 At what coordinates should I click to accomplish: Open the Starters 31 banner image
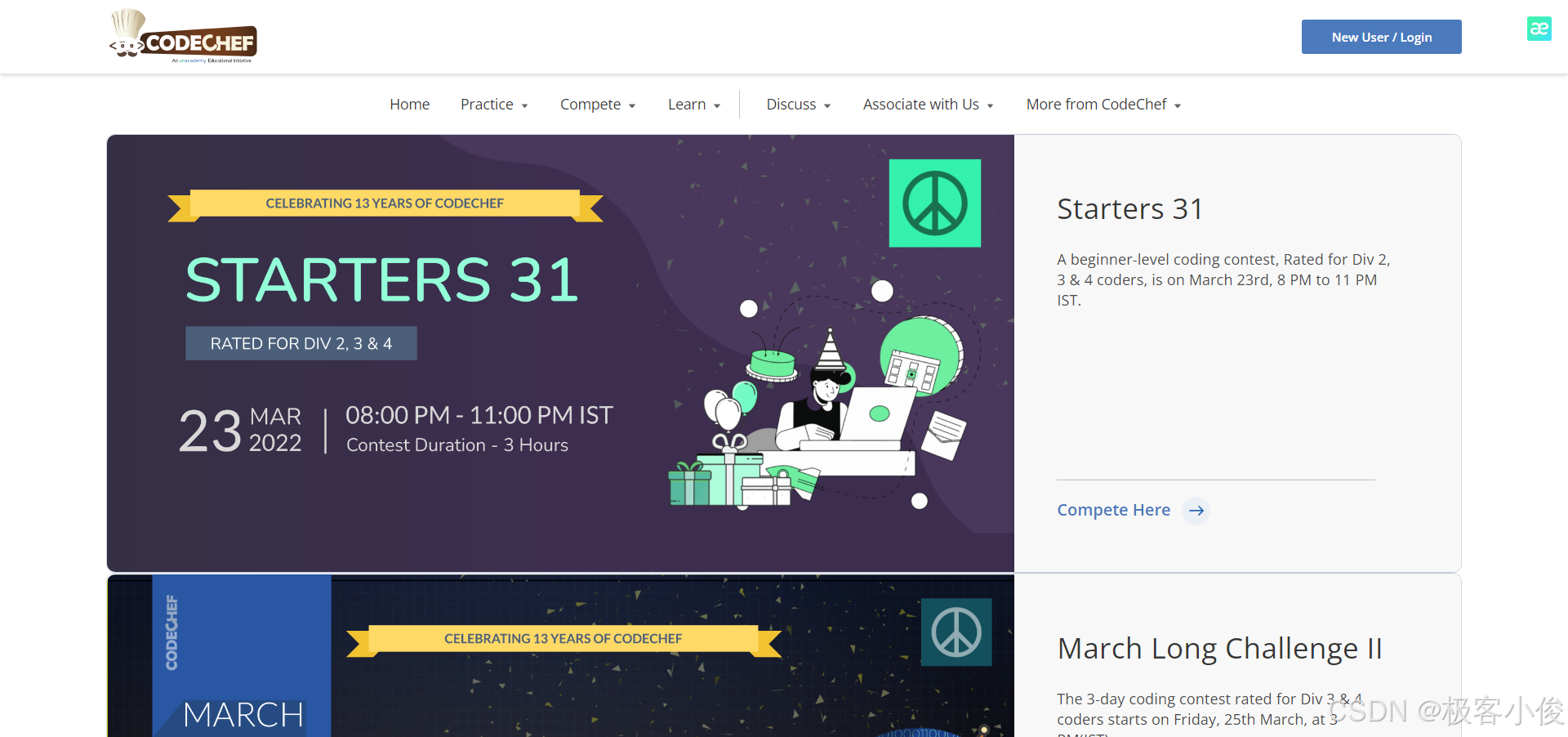(x=560, y=353)
